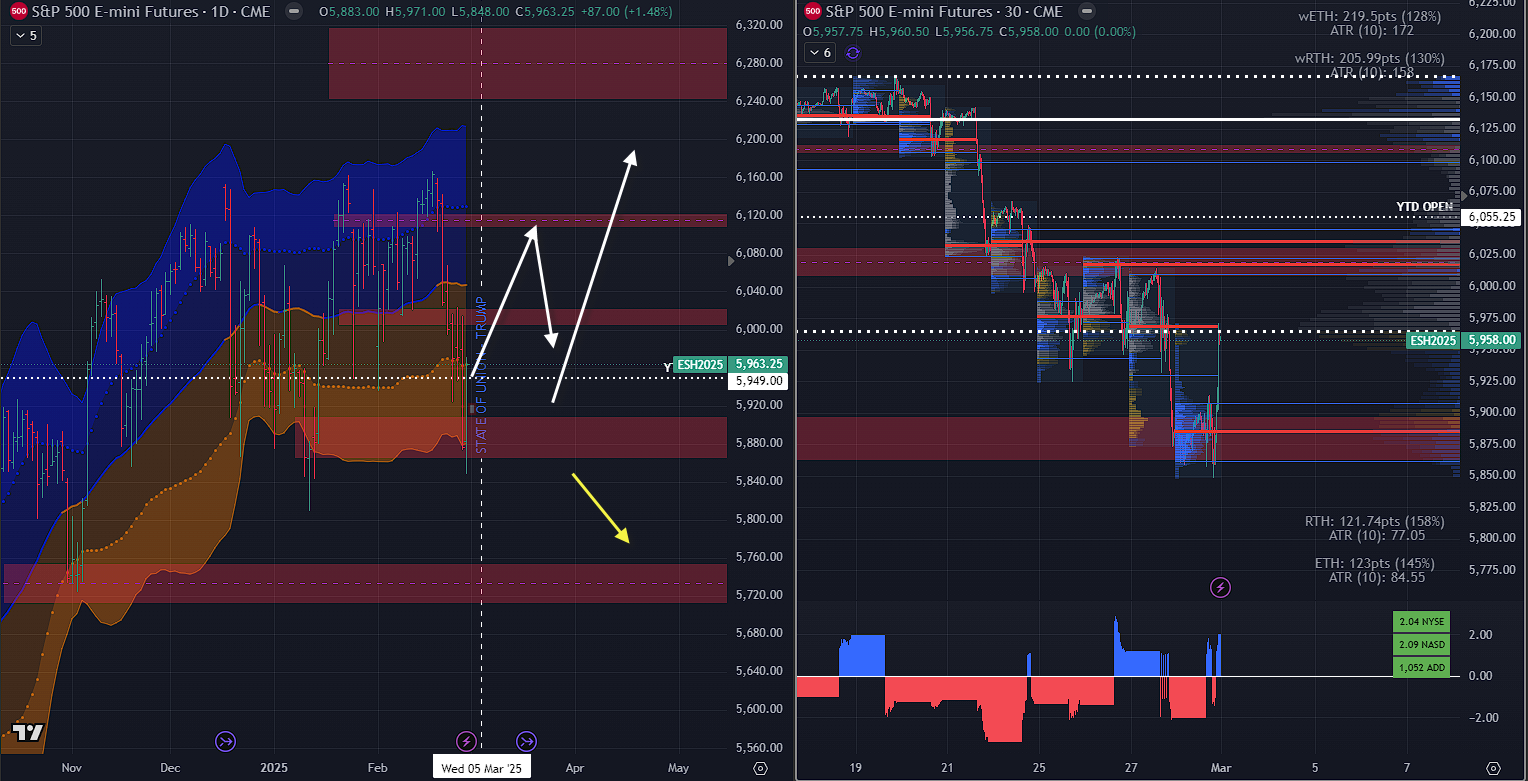Click the H5,960.50 high value on the 30-minute chart
The height and width of the screenshot is (781, 1528).
[900, 31]
